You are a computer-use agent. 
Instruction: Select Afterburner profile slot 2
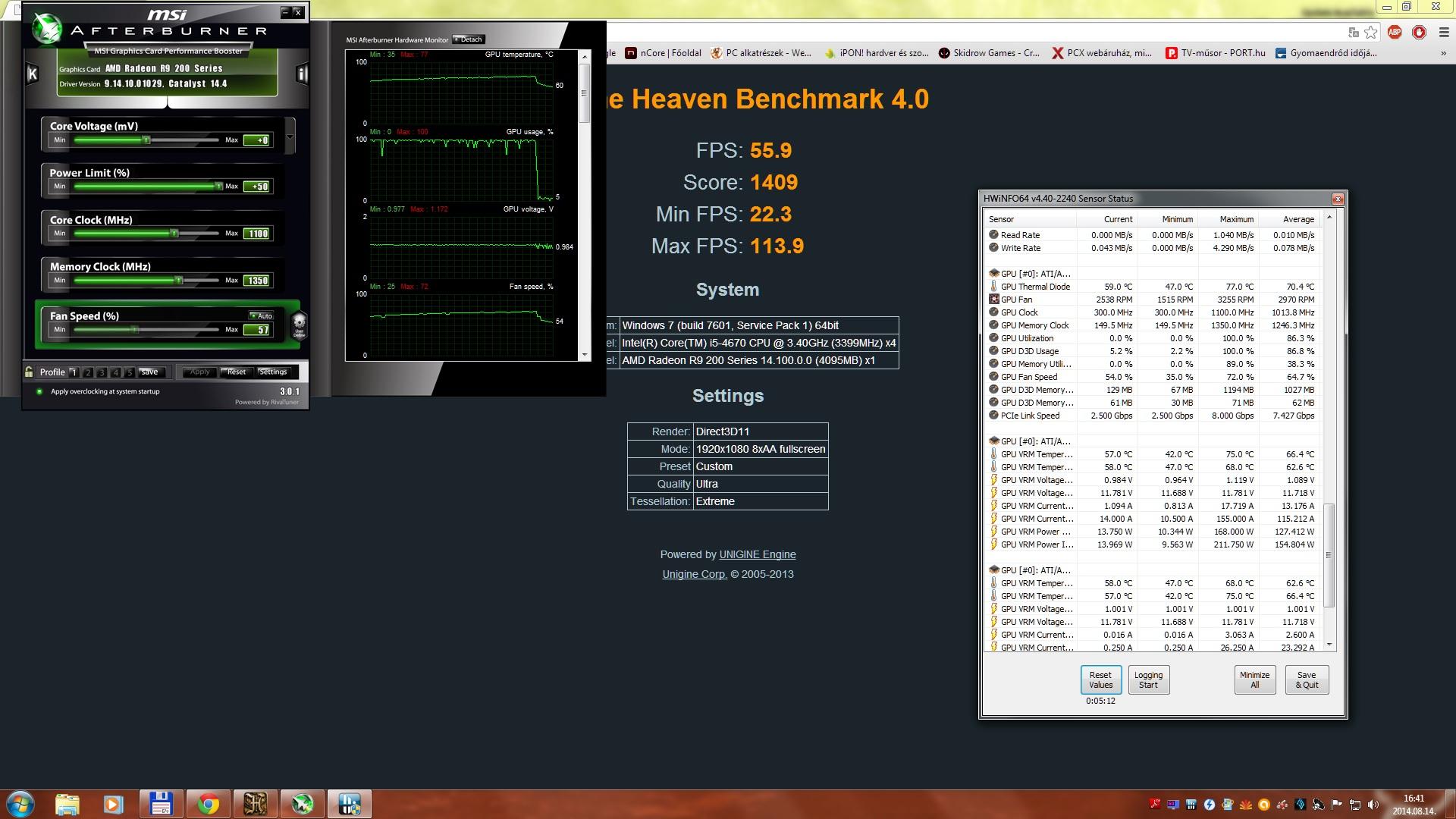[88, 372]
